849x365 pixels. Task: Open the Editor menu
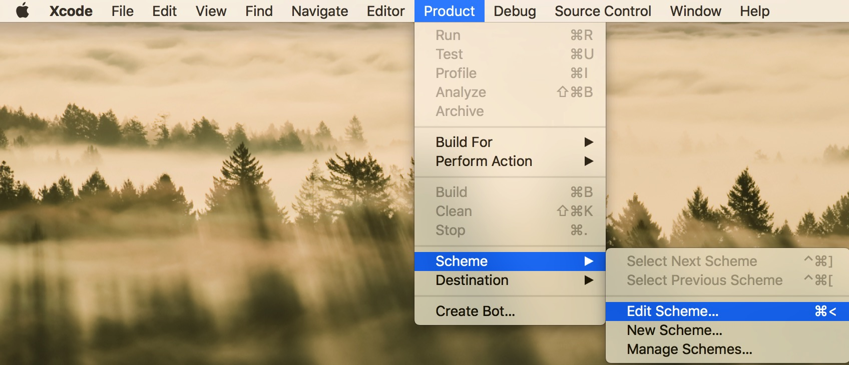click(386, 11)
